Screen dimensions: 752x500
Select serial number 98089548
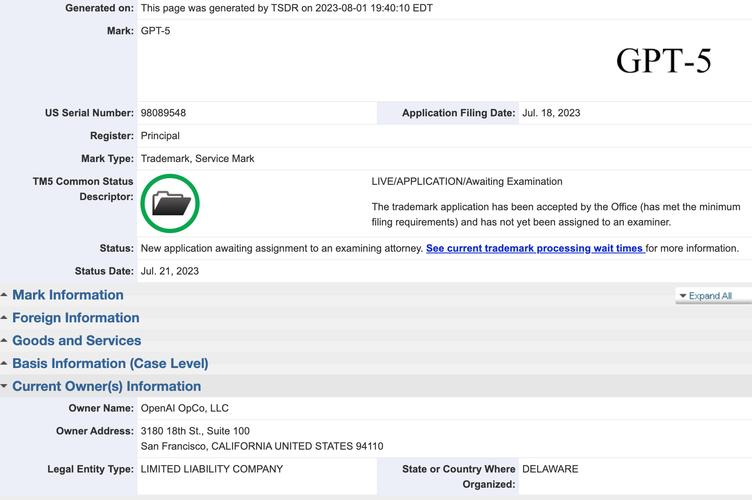(163, 113)
